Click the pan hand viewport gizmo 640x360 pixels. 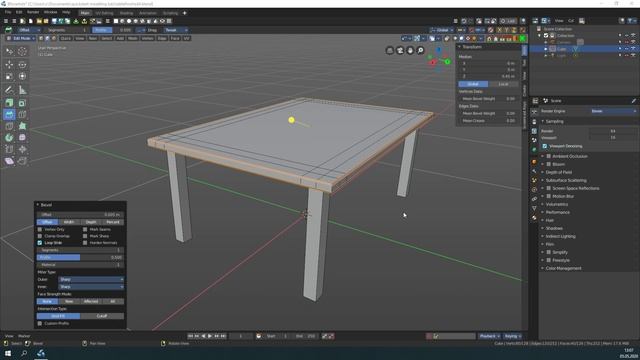pyautogui.click(x=410, y=50)
